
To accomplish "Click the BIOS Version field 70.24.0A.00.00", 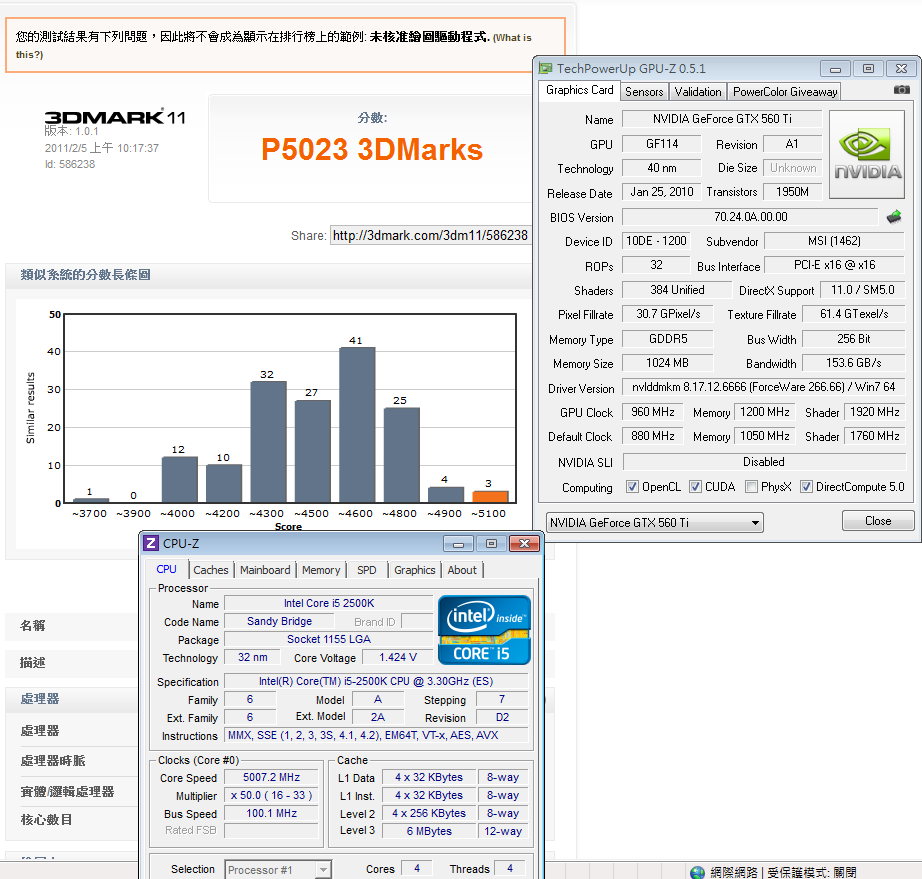I will coord(750,217).
